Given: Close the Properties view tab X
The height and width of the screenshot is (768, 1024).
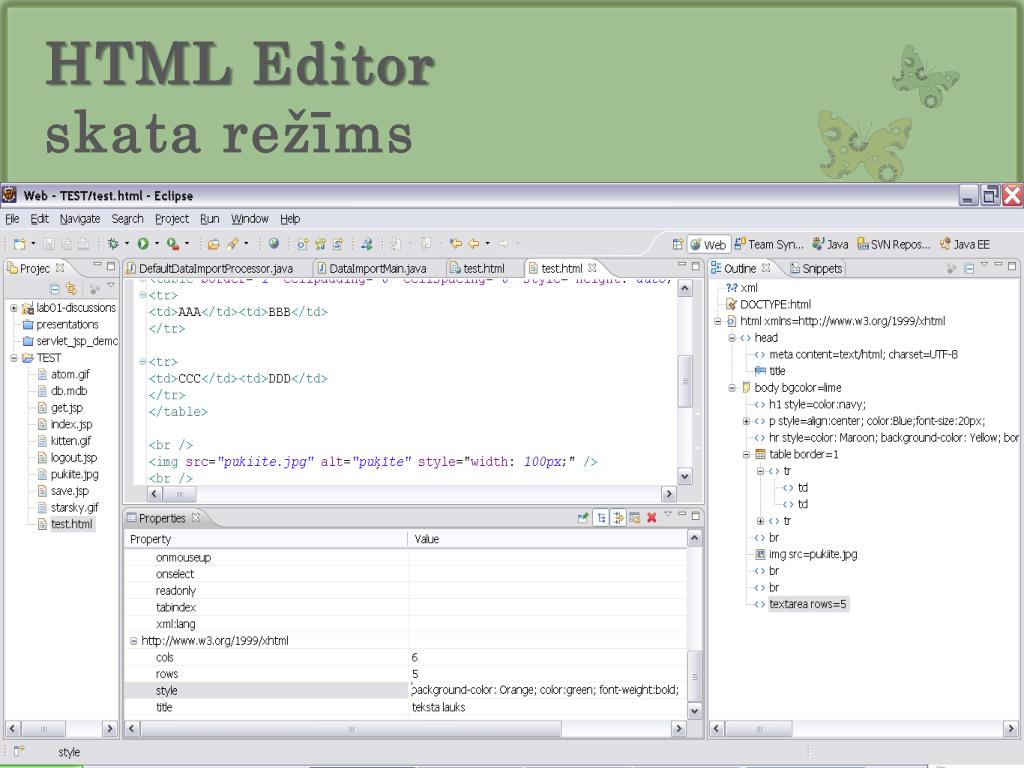Looking at the screenshot, I should click(195, 518).
